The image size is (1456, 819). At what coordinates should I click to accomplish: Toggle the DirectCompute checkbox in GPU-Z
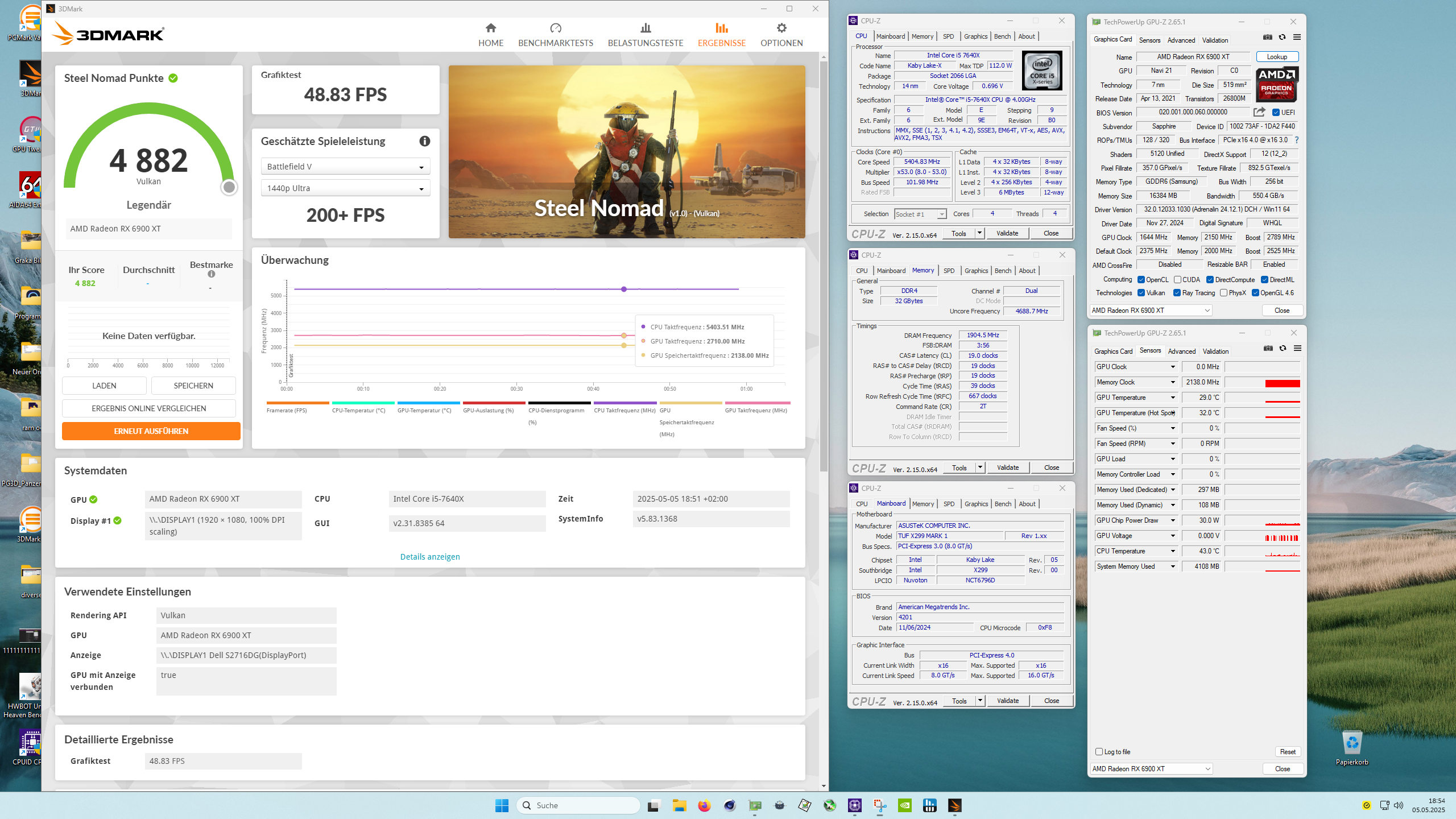[x=1210, y=280]
